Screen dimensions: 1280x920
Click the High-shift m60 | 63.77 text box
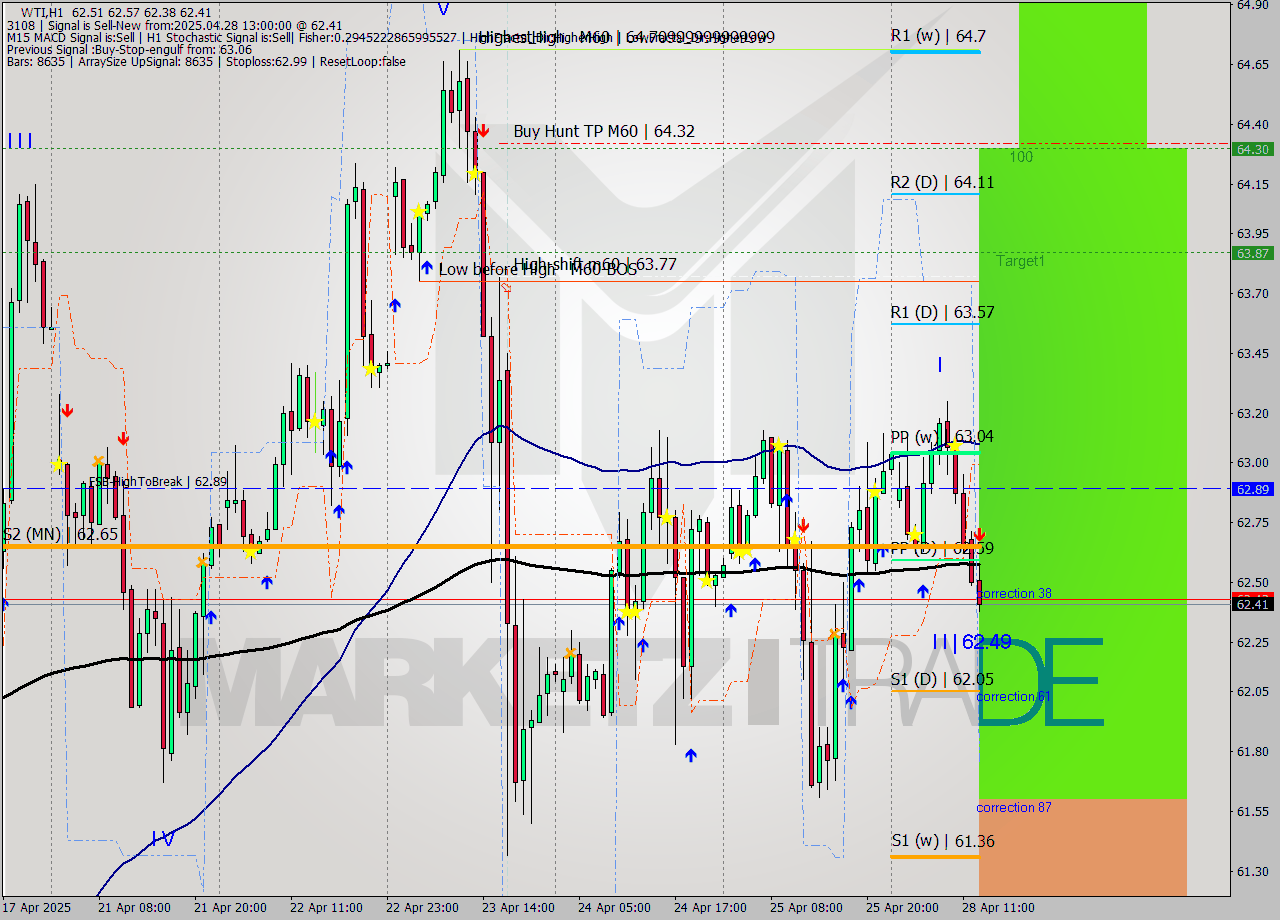[596, 266]
